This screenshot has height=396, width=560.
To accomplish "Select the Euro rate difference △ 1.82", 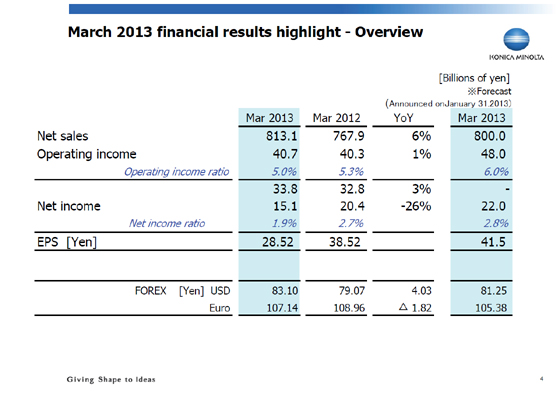I will point(415,307).
